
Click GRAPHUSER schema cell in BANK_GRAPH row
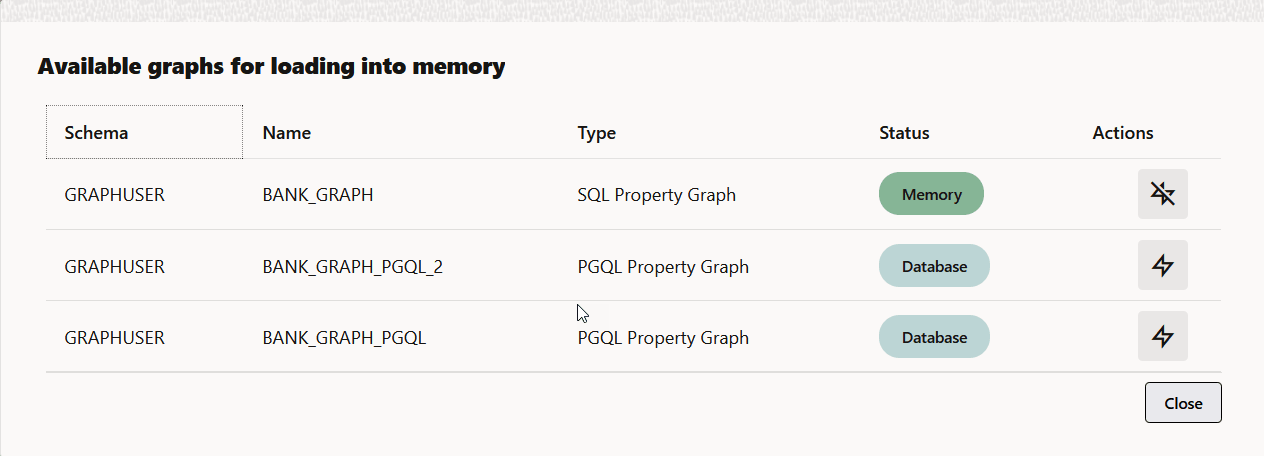114,195
